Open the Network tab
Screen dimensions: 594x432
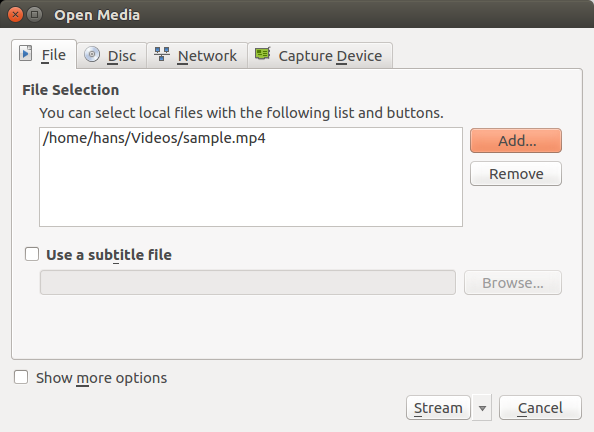point(197,55)
